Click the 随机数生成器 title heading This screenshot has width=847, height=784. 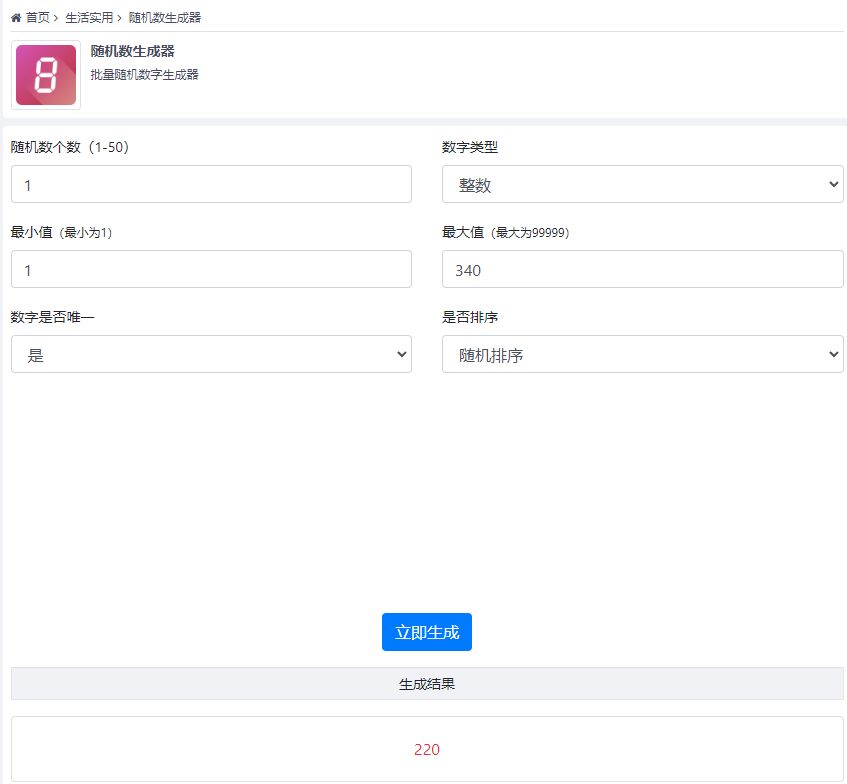tap(132, 51)
